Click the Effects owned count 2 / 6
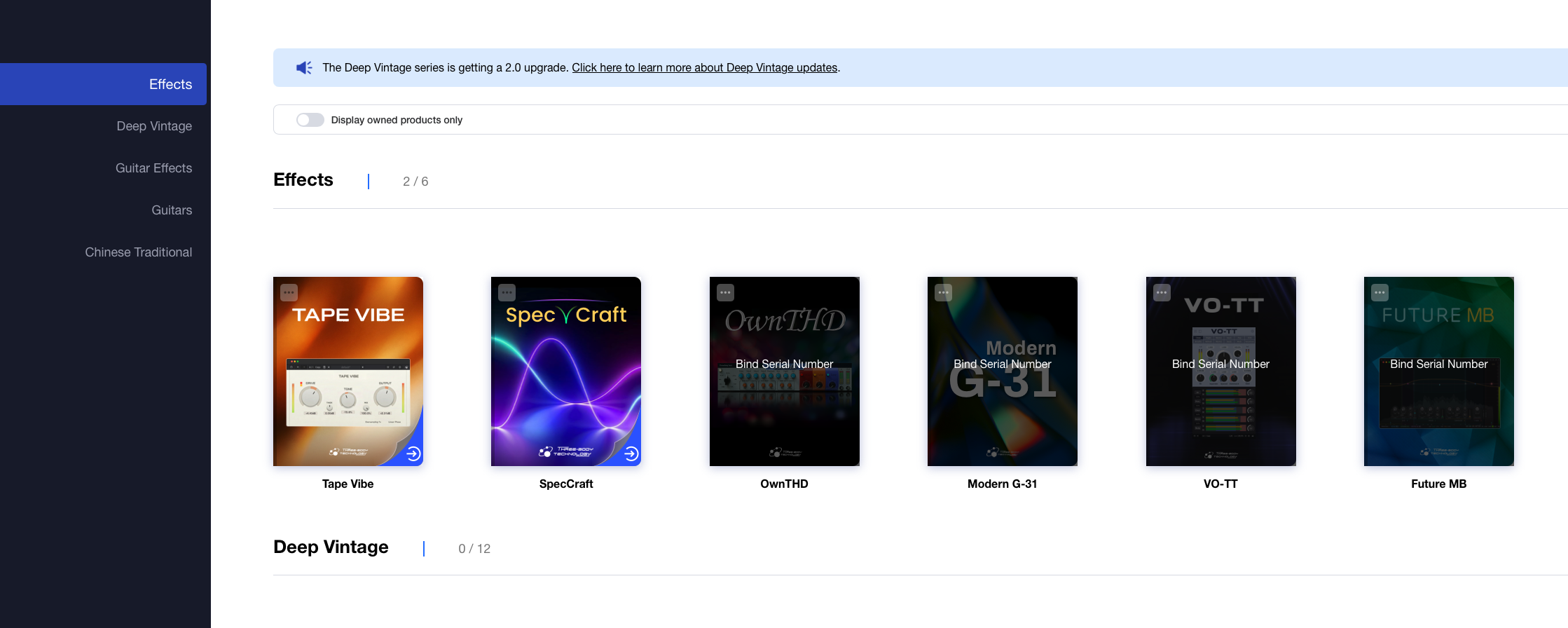 415,182
